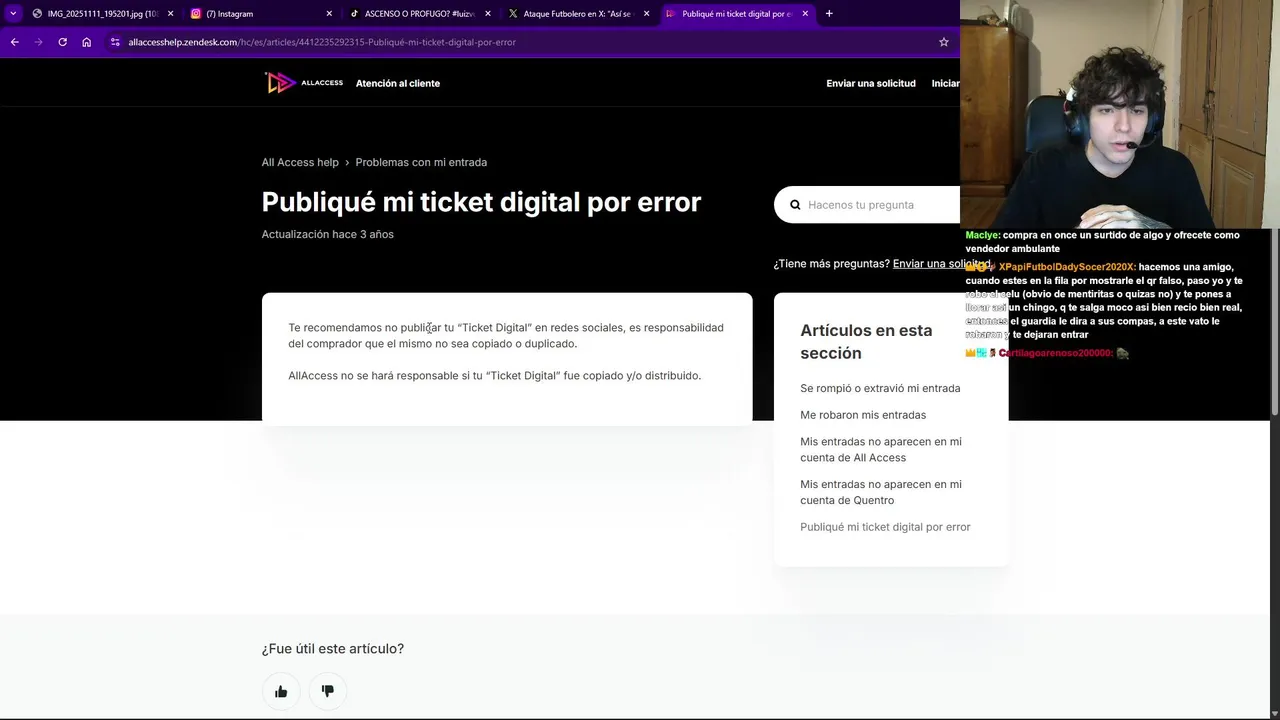Viewport: 1280px width, 720px height.
Task: Open Se rompió o extravió mi entrada article
Action: (x=880, y=388)
